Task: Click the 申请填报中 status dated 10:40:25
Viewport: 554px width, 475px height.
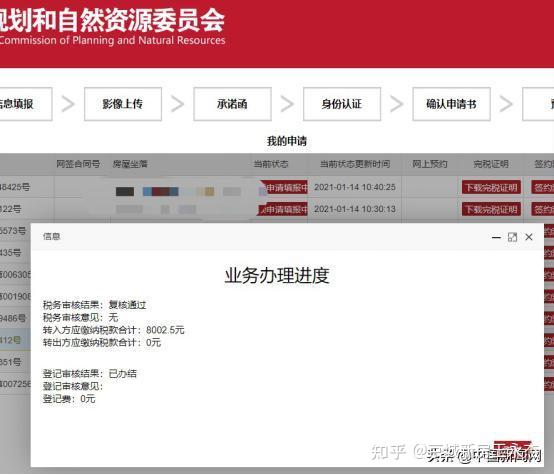Action: pos(285,188)
